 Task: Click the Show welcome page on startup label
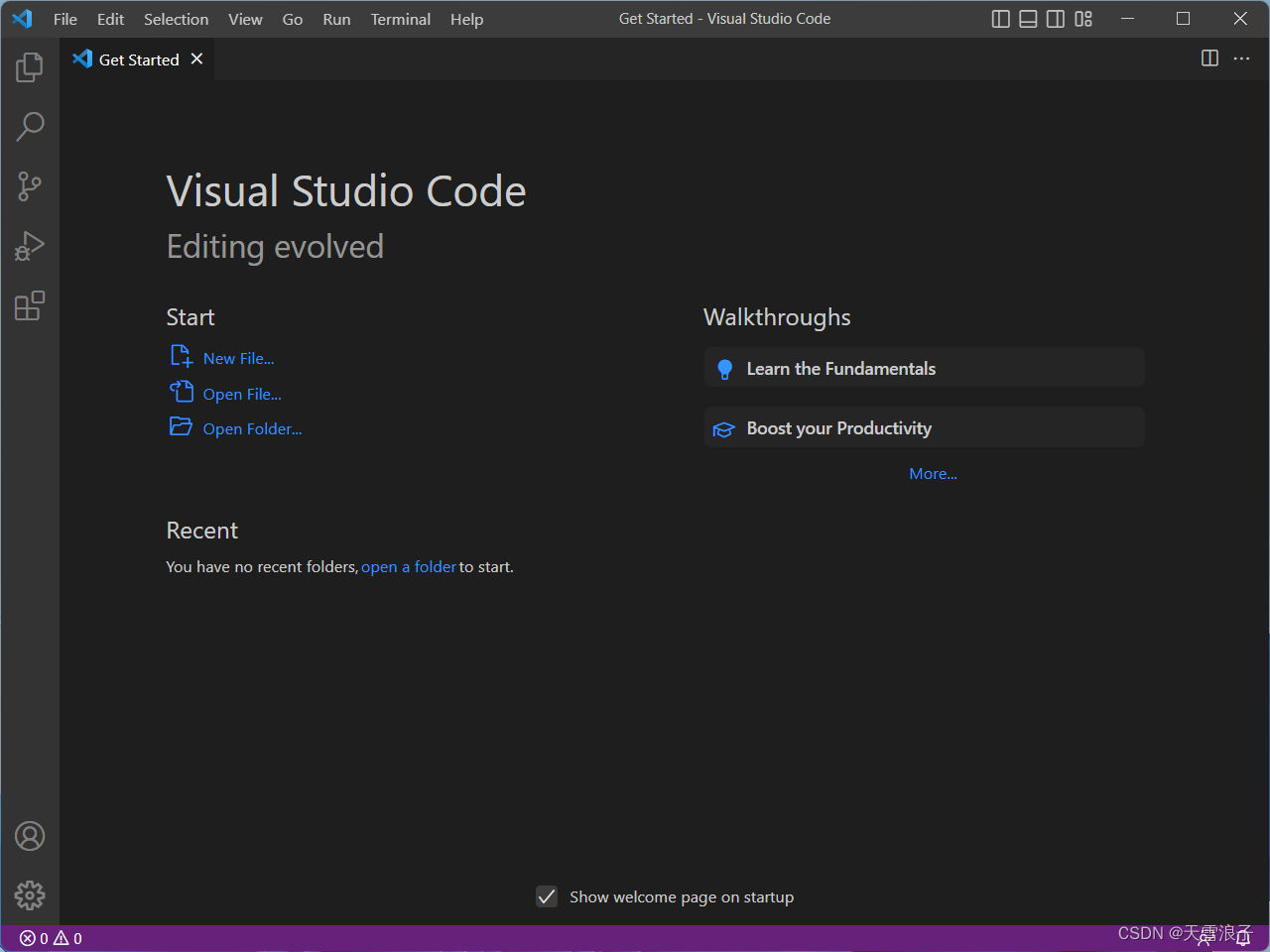coord(682,897)
